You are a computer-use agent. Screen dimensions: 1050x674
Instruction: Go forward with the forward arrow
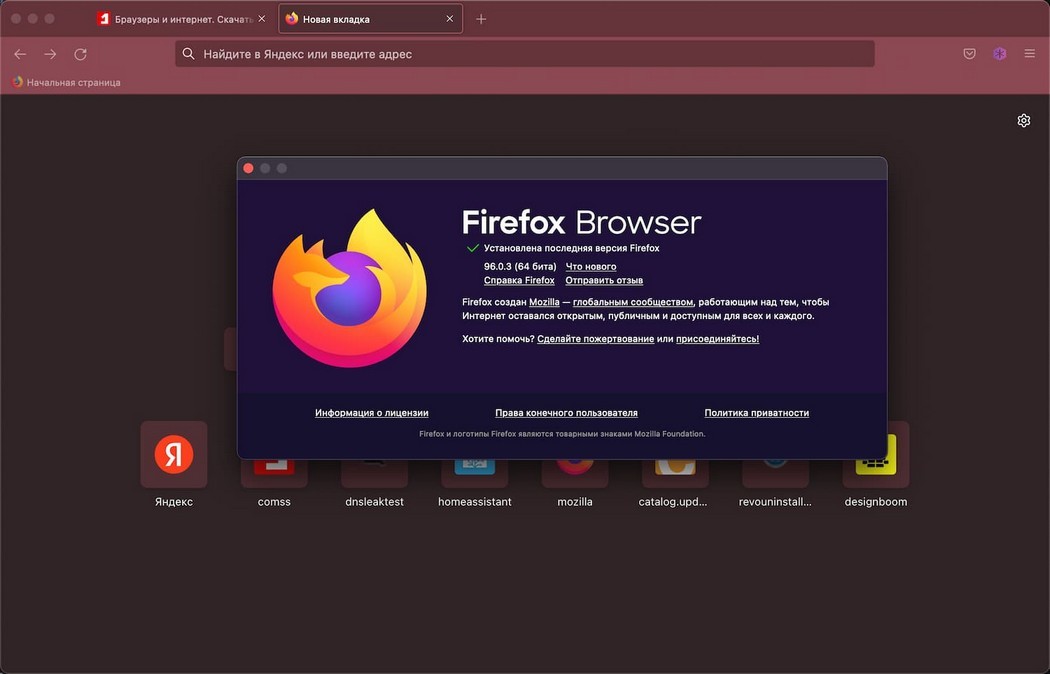(50, 54)
